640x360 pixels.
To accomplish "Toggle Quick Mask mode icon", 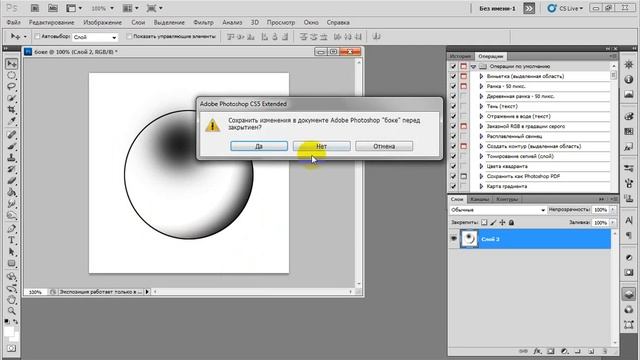I will coord(11,348).
